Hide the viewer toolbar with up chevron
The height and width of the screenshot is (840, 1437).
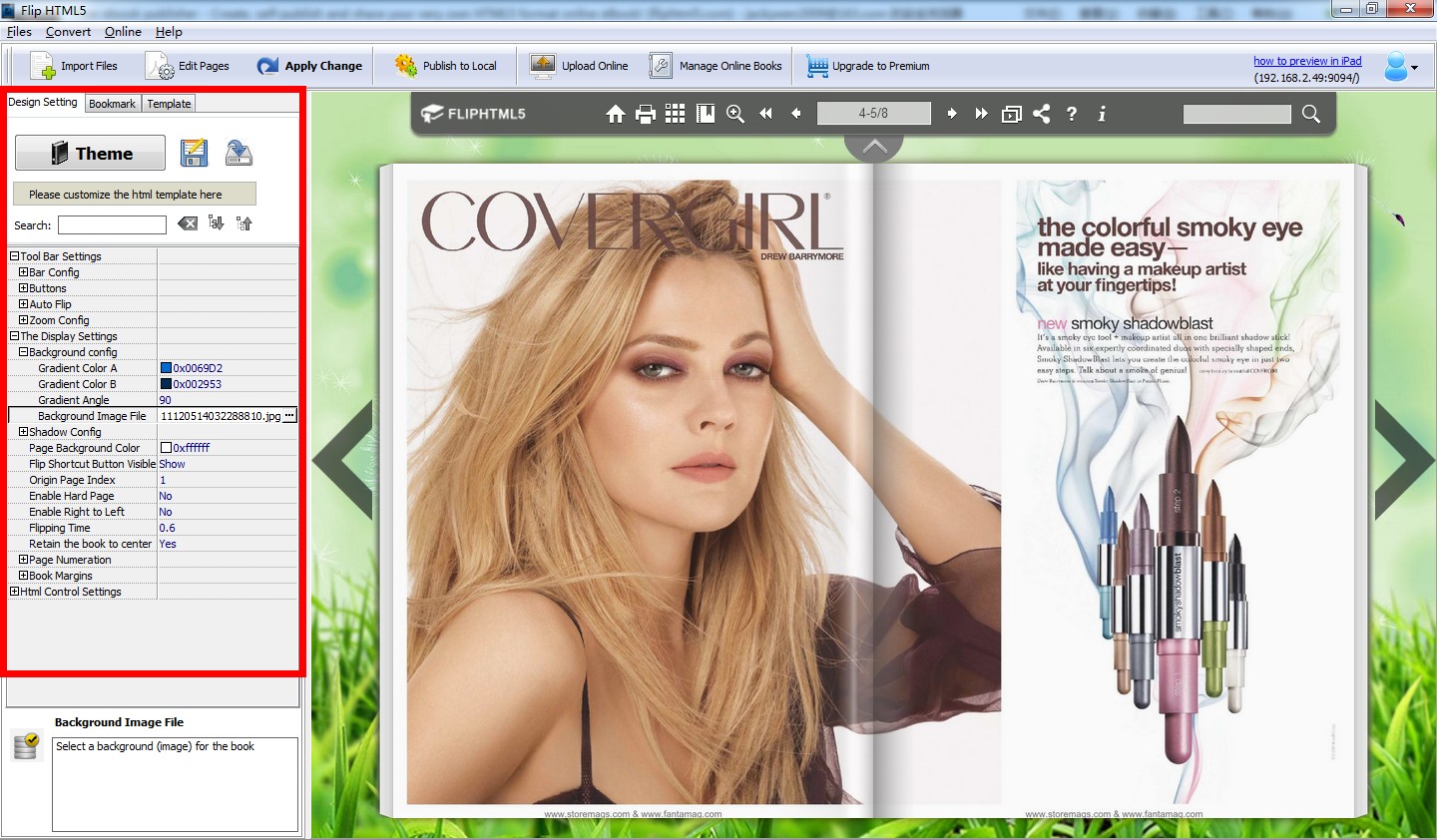874,147
